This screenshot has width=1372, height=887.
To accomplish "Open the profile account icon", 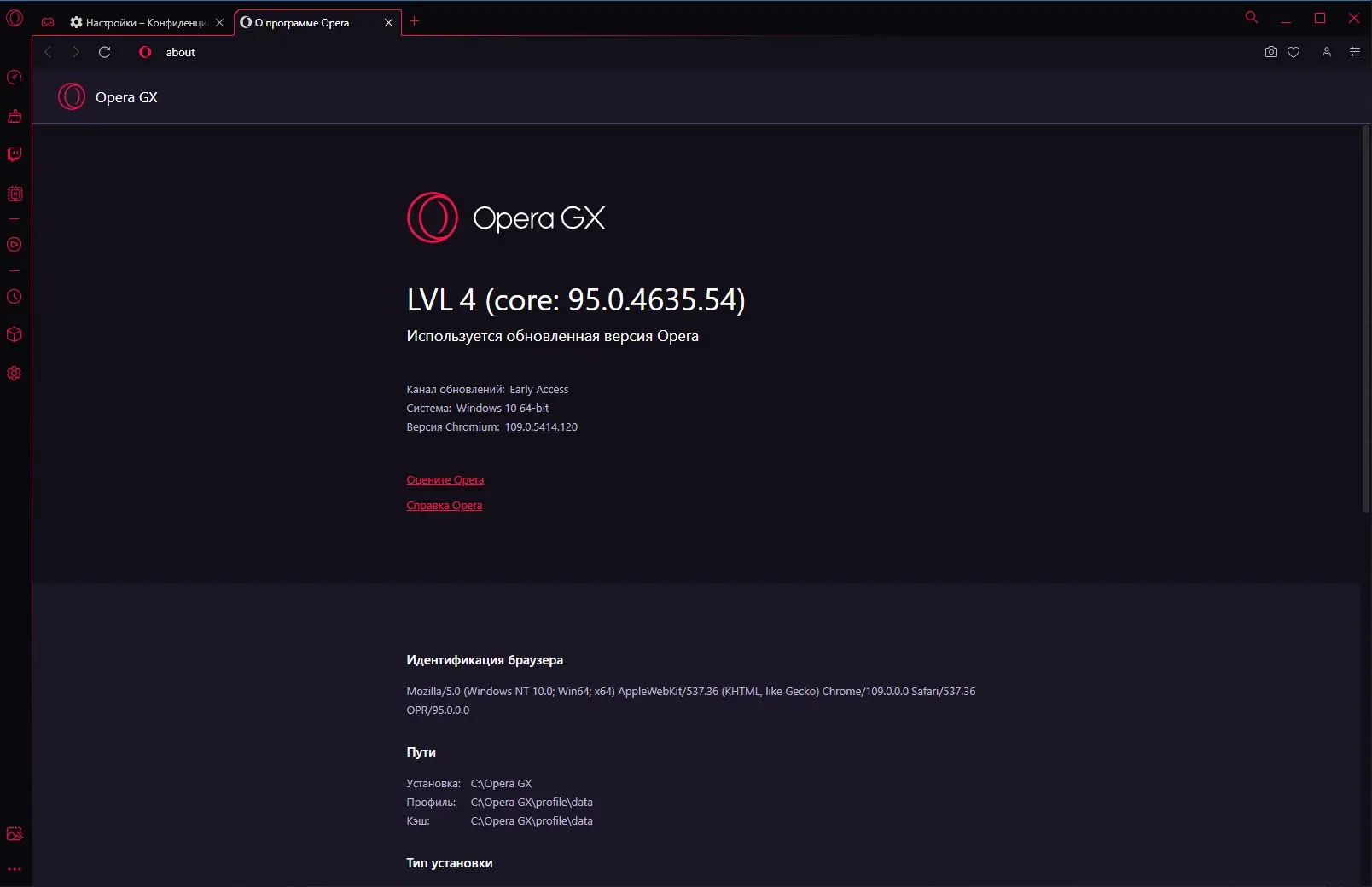I will point(1327,52).
